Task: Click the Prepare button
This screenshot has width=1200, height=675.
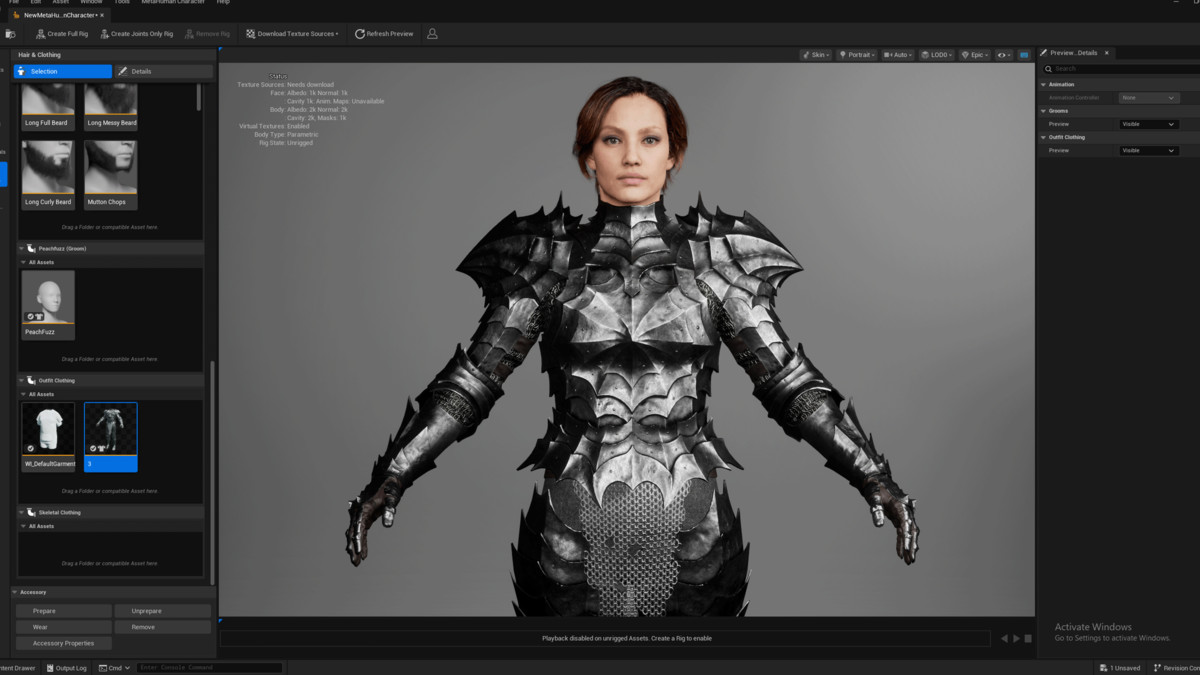Action: [x=64, y=611]
